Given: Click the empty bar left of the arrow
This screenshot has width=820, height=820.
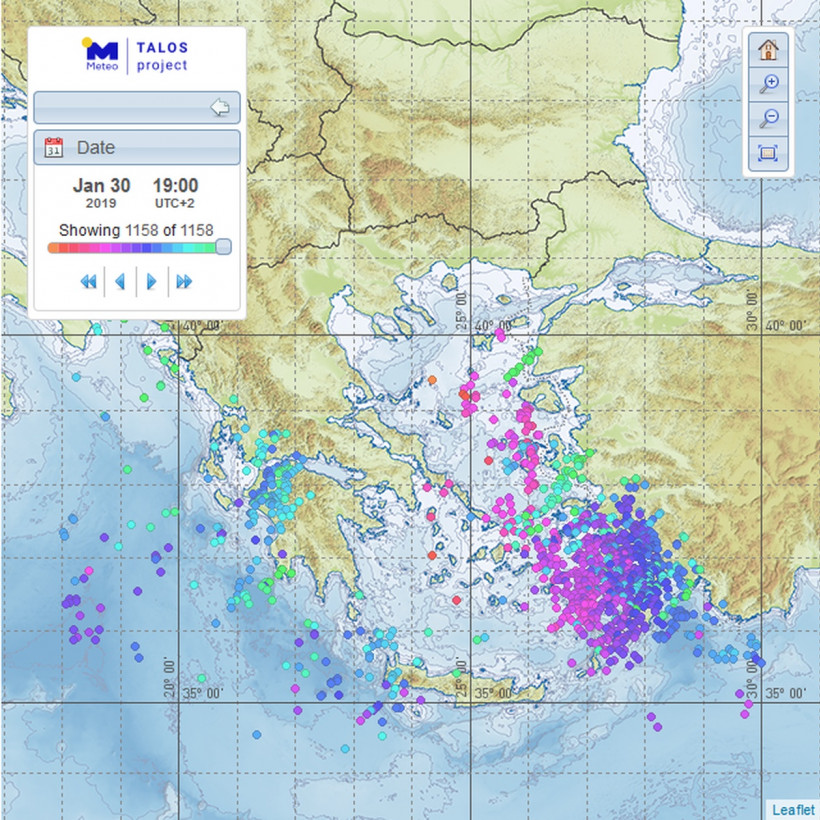Looking at the screenshot, I should pos(120,107).
